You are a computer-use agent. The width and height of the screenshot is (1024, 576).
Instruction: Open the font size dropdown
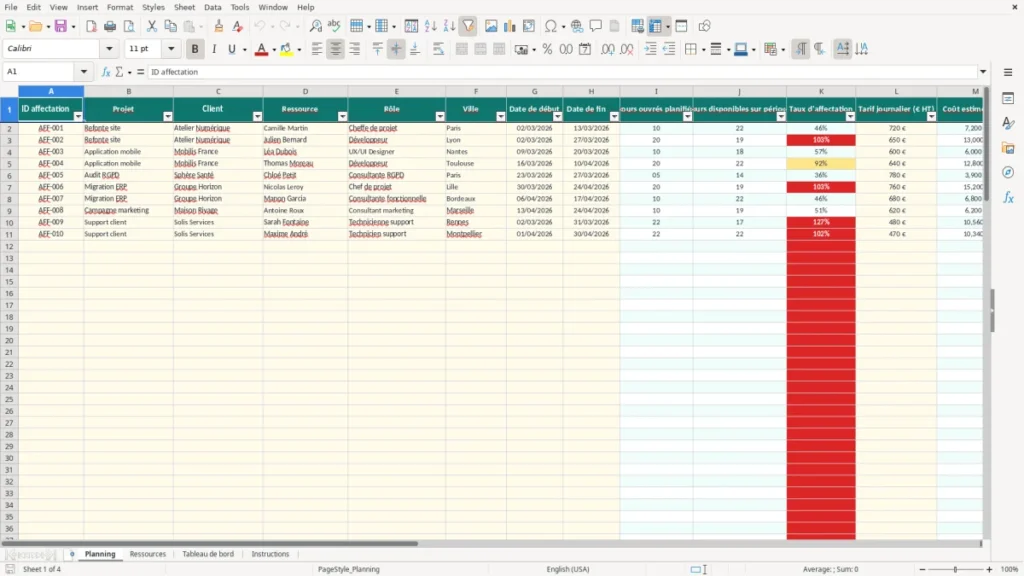coord(171,49)
